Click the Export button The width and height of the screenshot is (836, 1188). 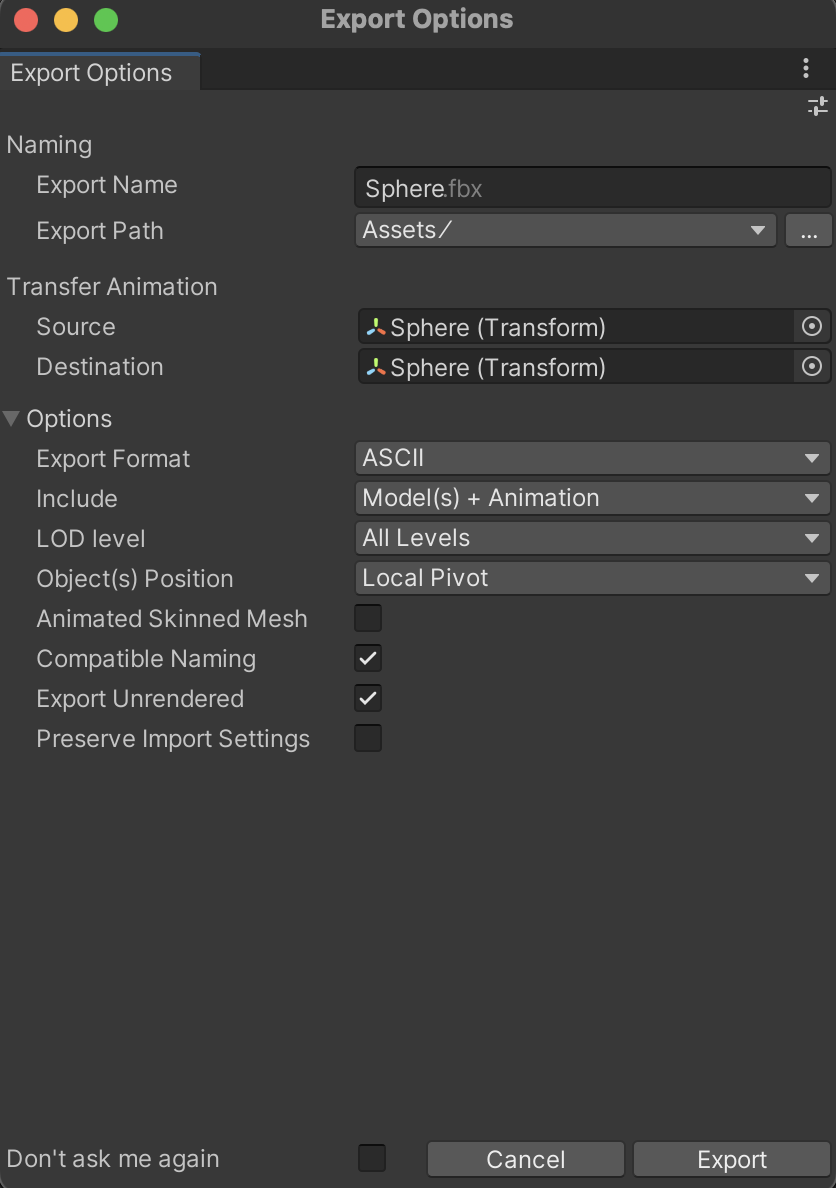pos(732,1159)
